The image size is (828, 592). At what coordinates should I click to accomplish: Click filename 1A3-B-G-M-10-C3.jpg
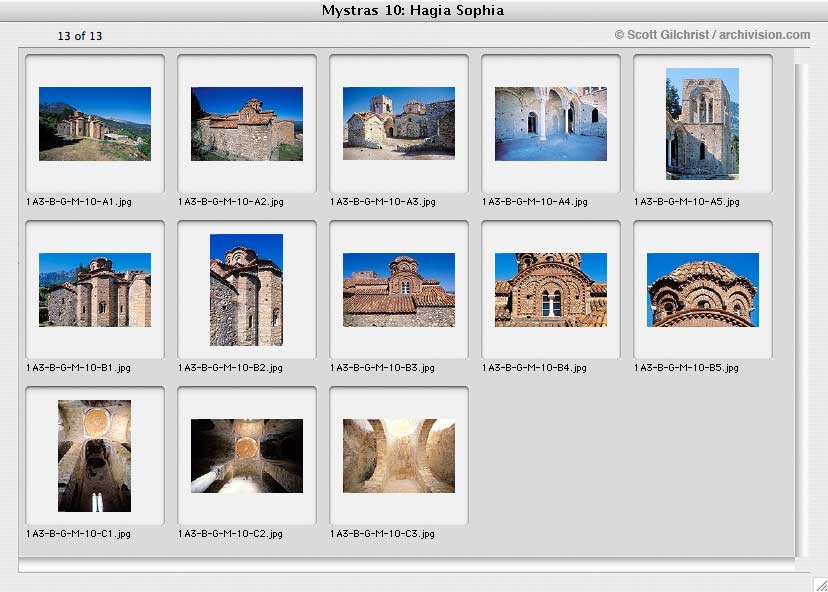point(382,534)
